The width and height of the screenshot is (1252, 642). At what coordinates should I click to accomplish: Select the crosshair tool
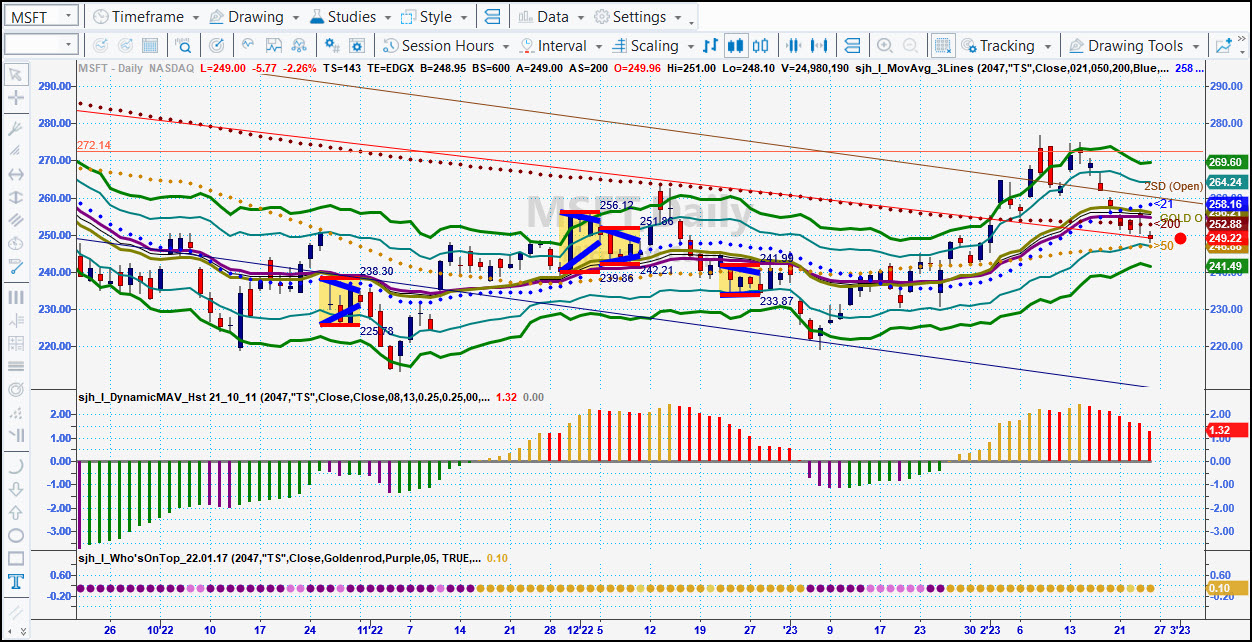pos(16,98)
